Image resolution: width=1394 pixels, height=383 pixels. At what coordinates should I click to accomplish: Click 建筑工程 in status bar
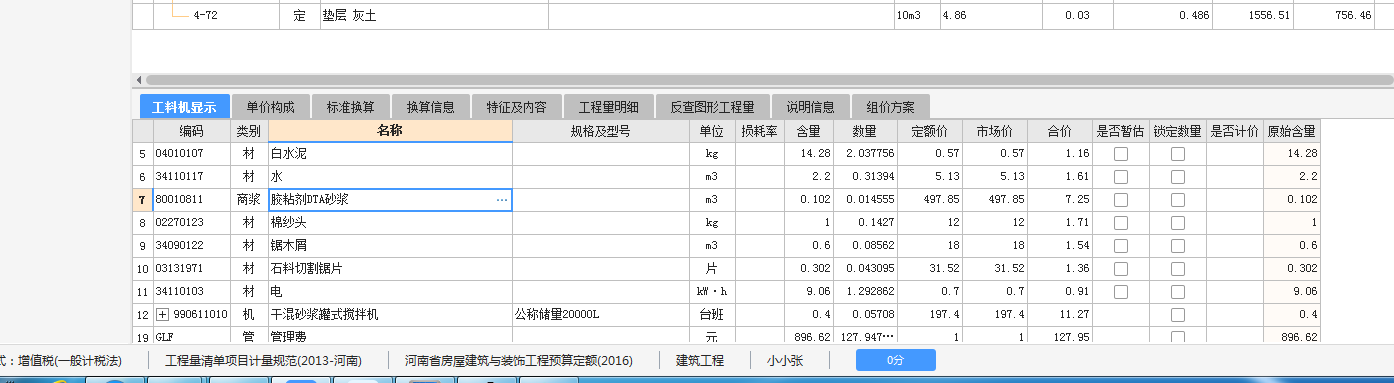coord(700,360)
